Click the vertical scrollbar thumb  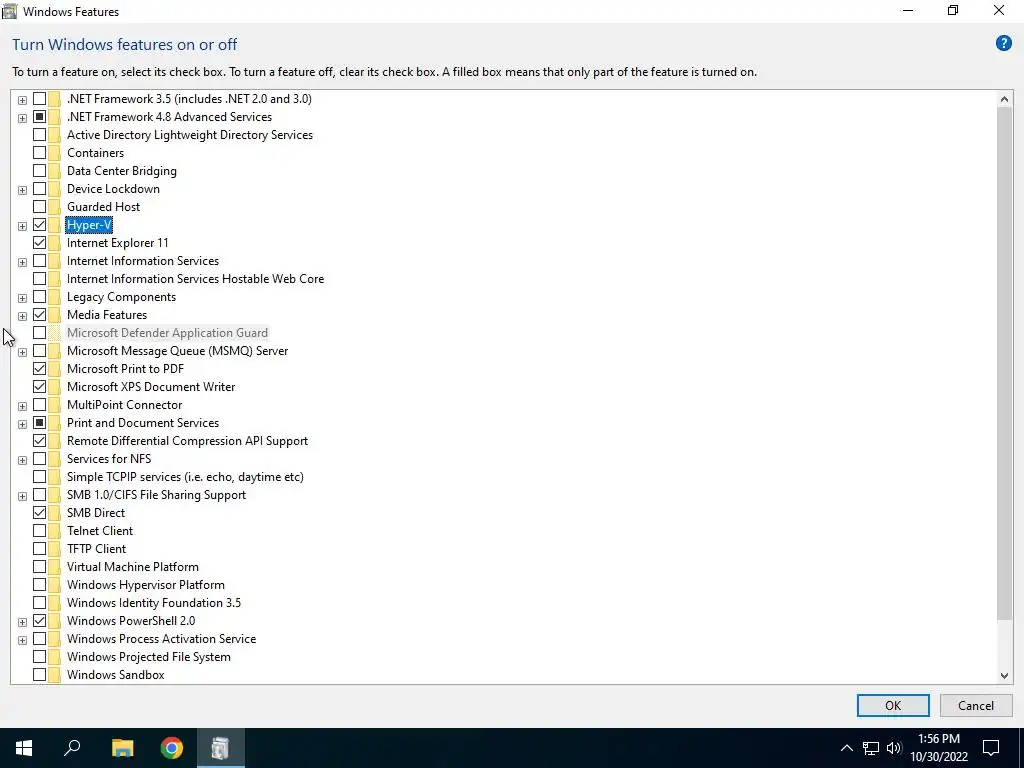coord(1004,364)
